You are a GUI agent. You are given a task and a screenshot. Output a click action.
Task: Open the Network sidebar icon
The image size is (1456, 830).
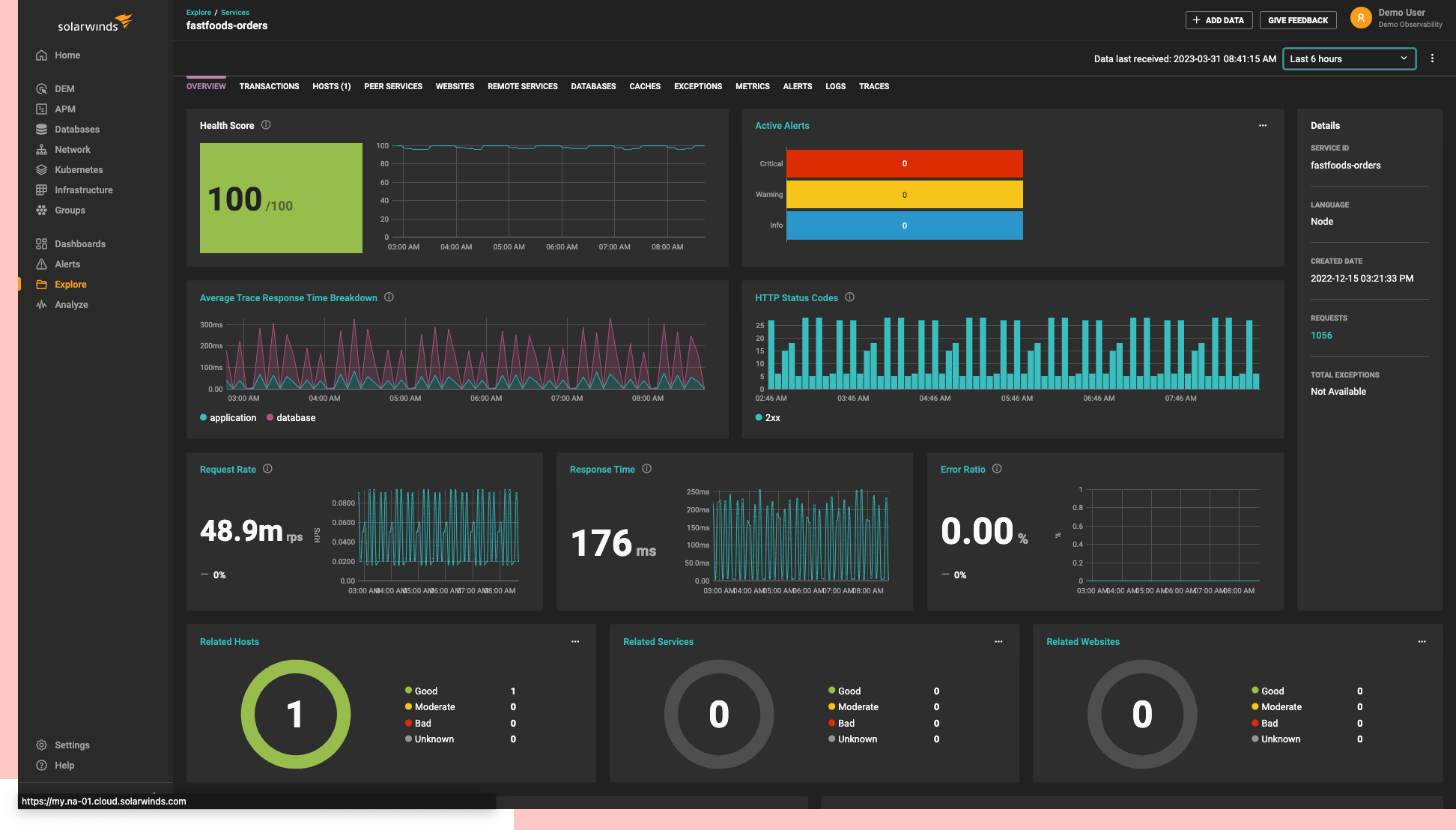click(x=42, y=150)
